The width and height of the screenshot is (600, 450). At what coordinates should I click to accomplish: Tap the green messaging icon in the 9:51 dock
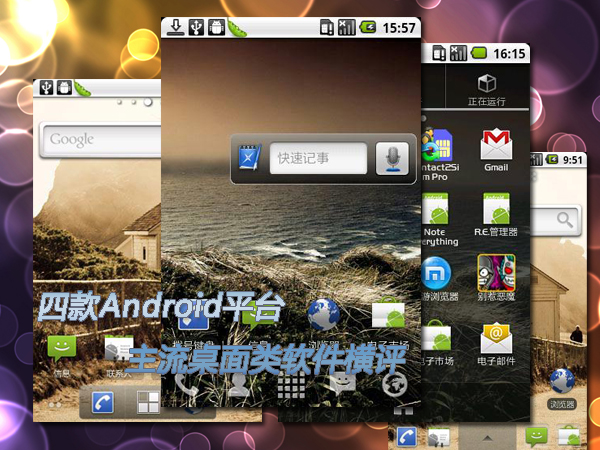click(536, 437)
